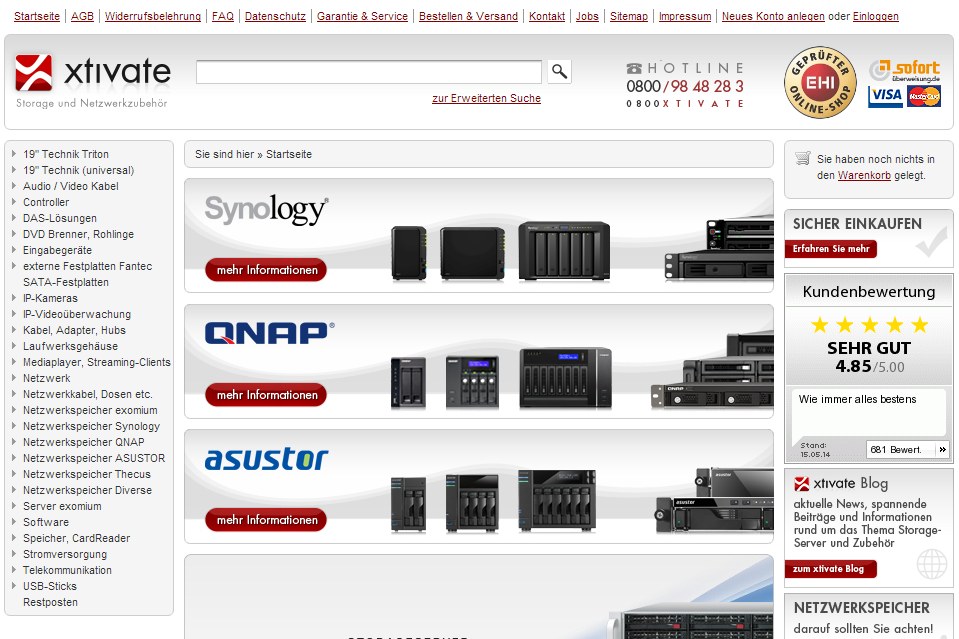The width and height of the screenshot is (959, 639).
Task: Open Kabel, Adapter, Hubs category
Action: click(75, 330)
